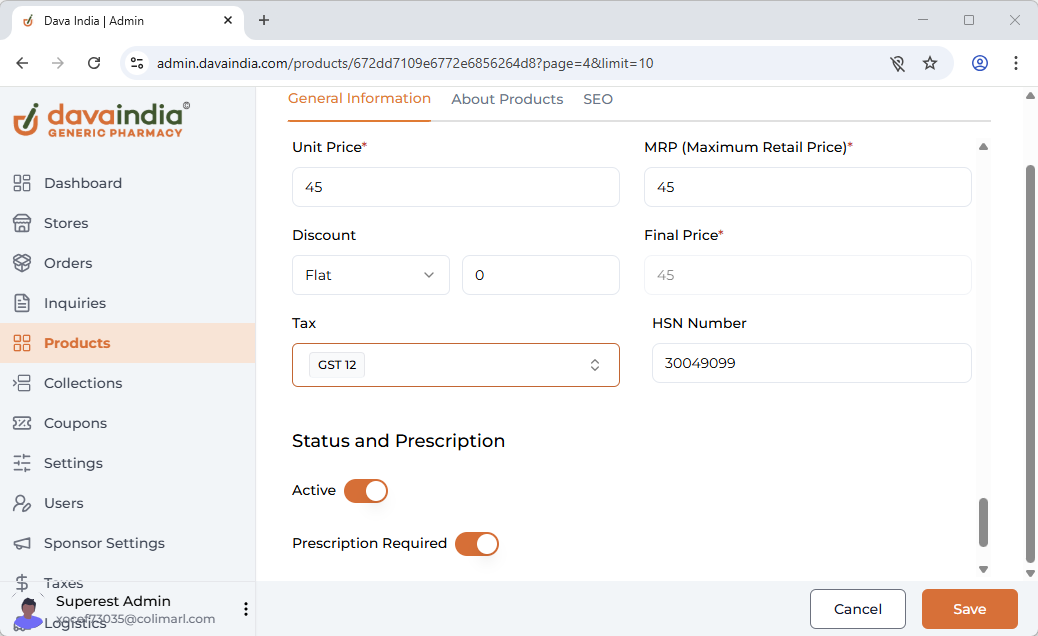Open the SEO tab
The image size is (1038, 636).
click(x=598, y=99)
